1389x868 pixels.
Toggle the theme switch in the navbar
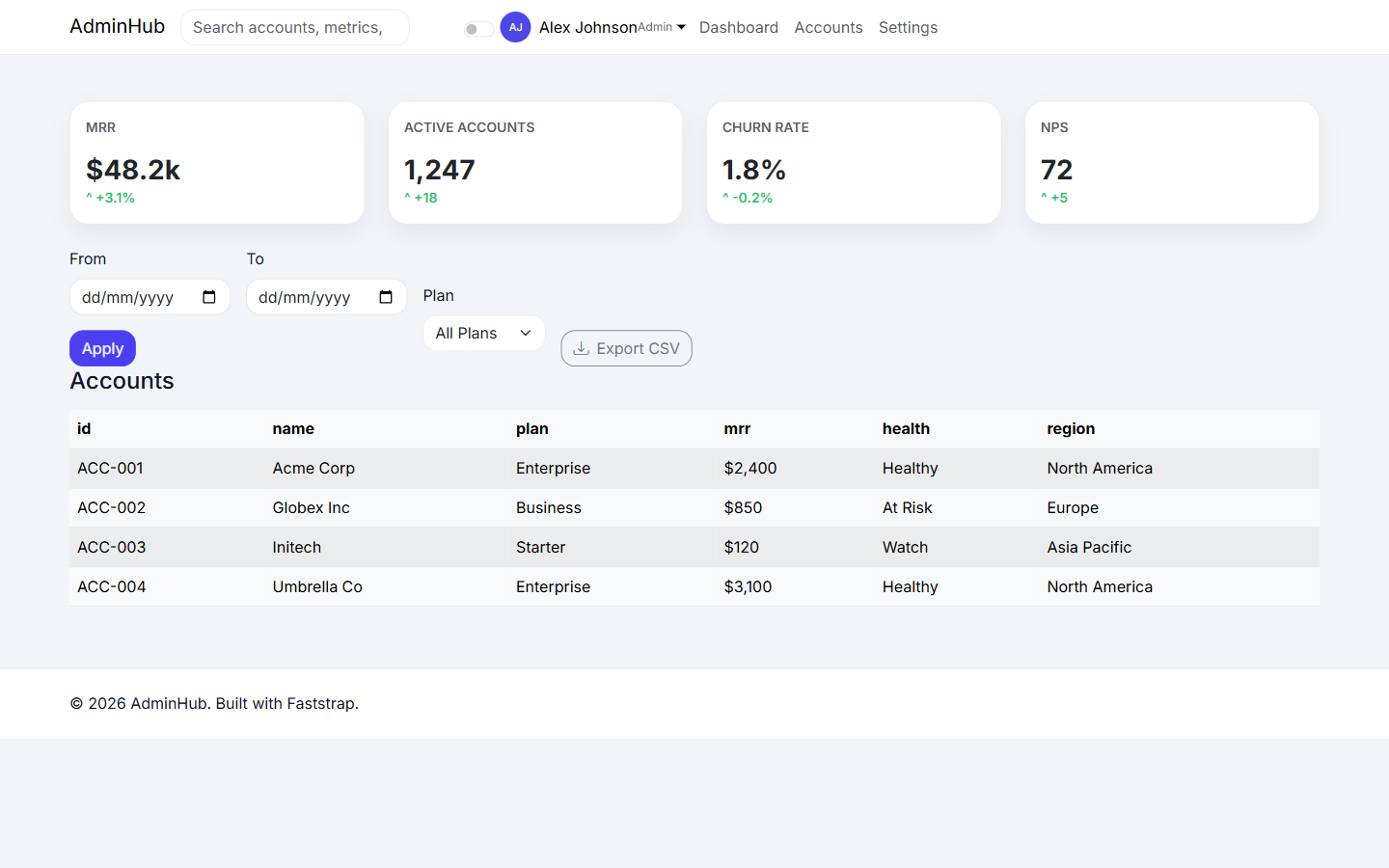coord(478,29)
